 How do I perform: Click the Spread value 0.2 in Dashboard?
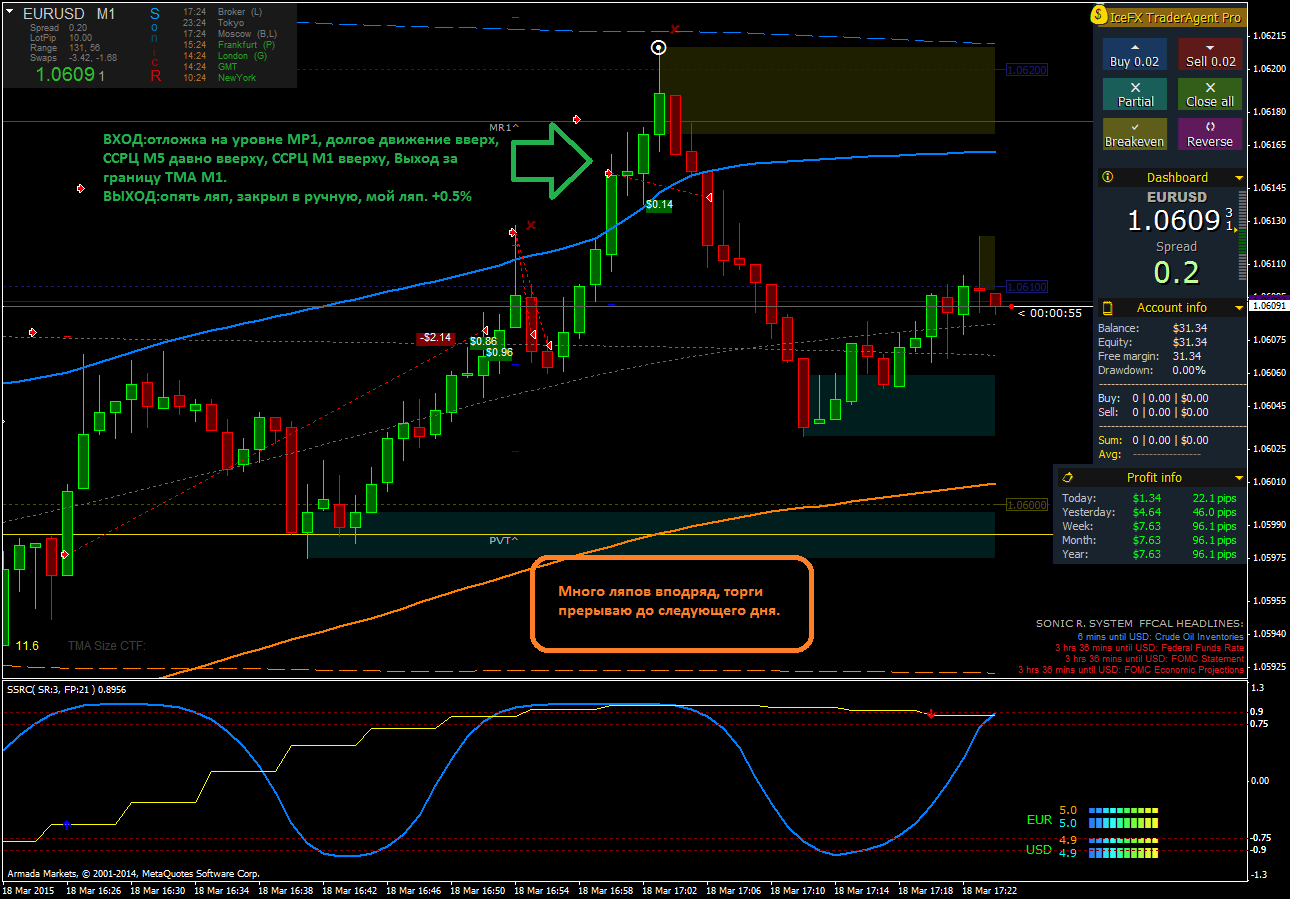(x=1176, y=271)
